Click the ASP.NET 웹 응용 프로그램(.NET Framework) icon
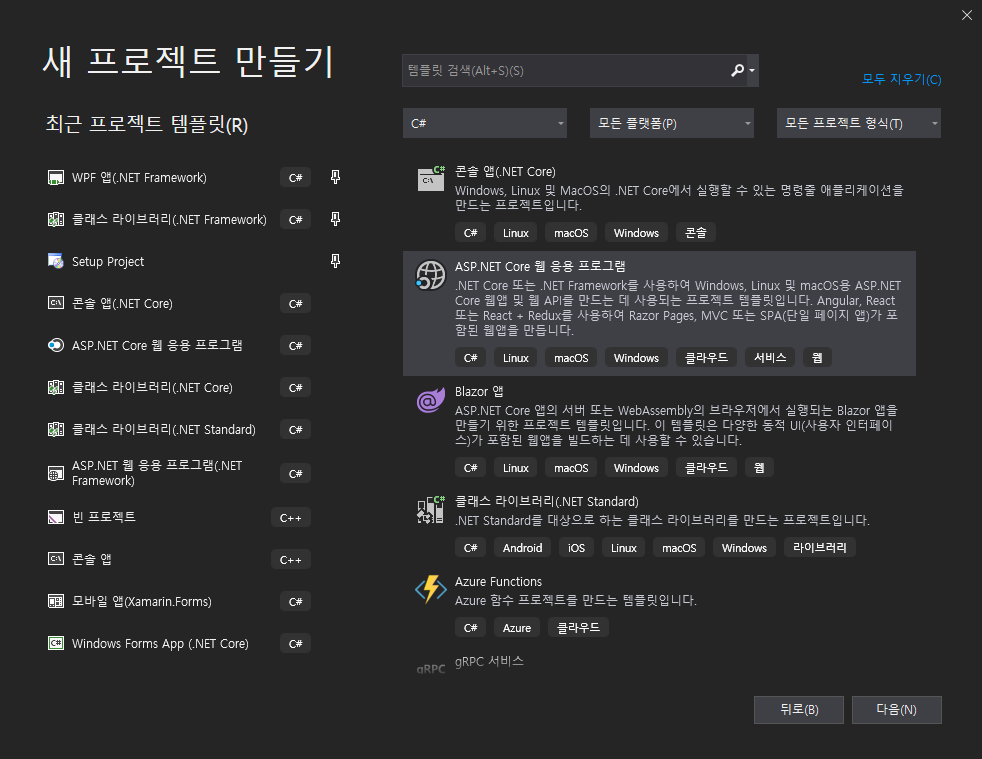 [x=56, y=474]
